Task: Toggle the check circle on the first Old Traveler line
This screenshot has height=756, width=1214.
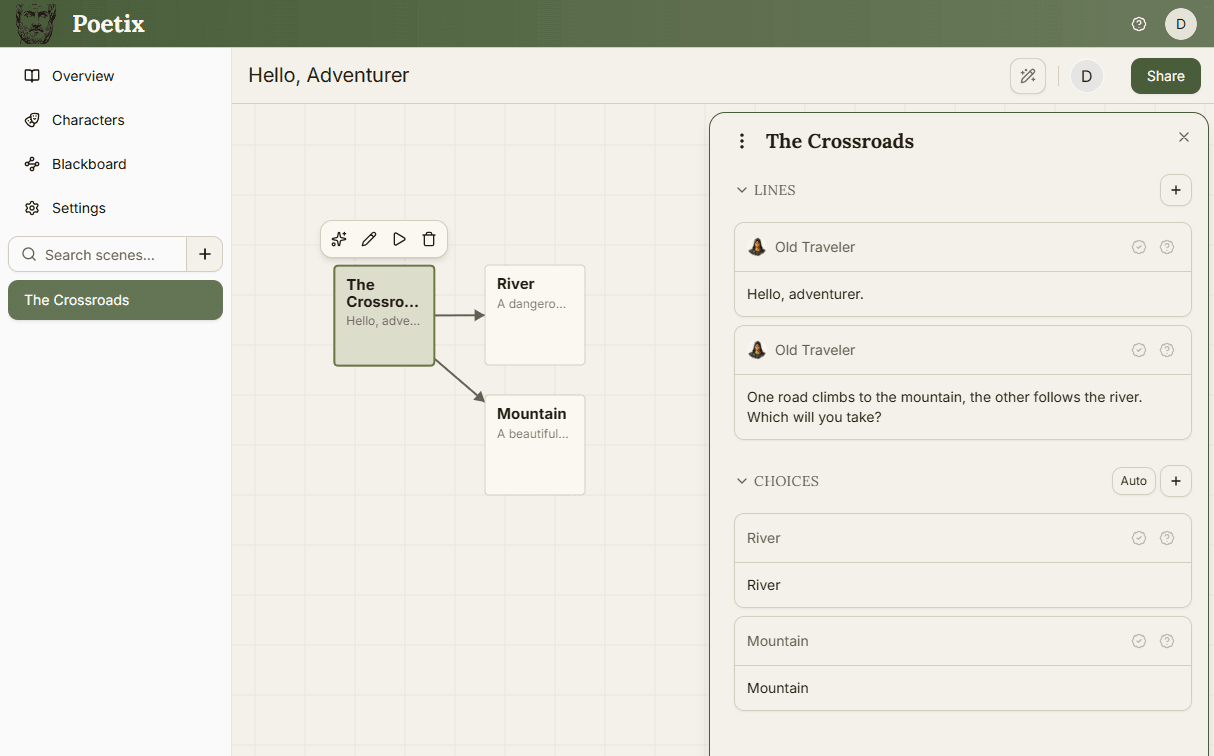Action: pyautogui.click(x=1139, y=247)
